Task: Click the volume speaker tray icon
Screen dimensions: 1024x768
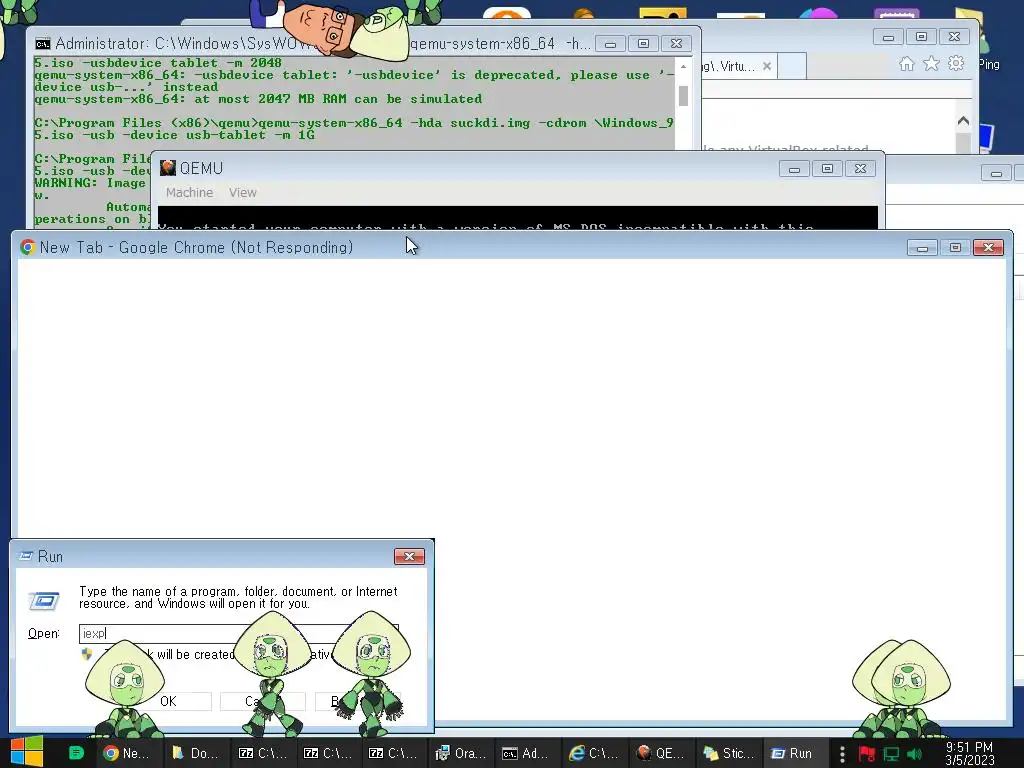Action: click(x=914, y=754)
